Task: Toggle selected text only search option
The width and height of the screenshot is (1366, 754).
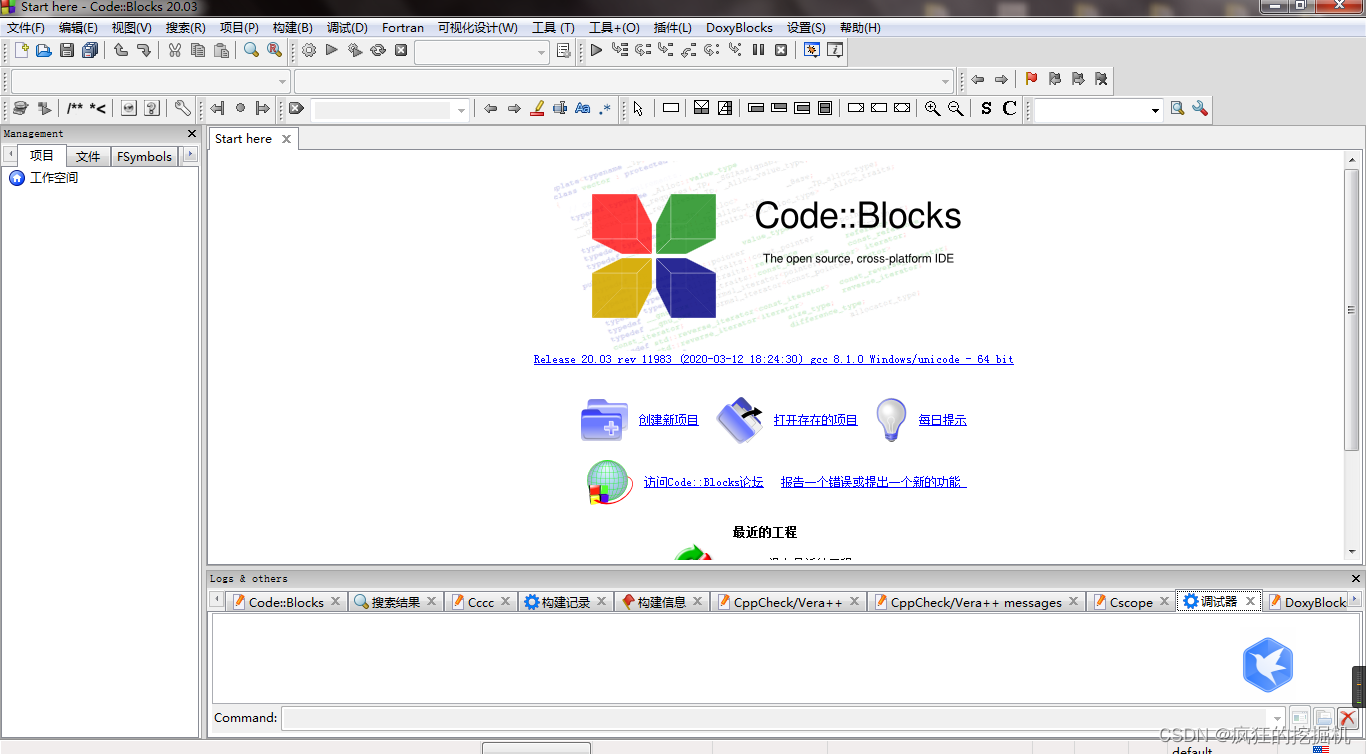Action: point(560,108)
